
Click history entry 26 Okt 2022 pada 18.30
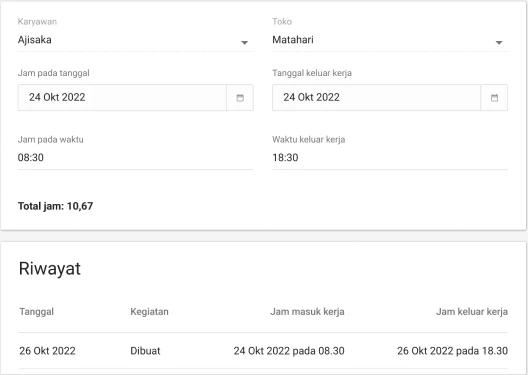(452, 351)
